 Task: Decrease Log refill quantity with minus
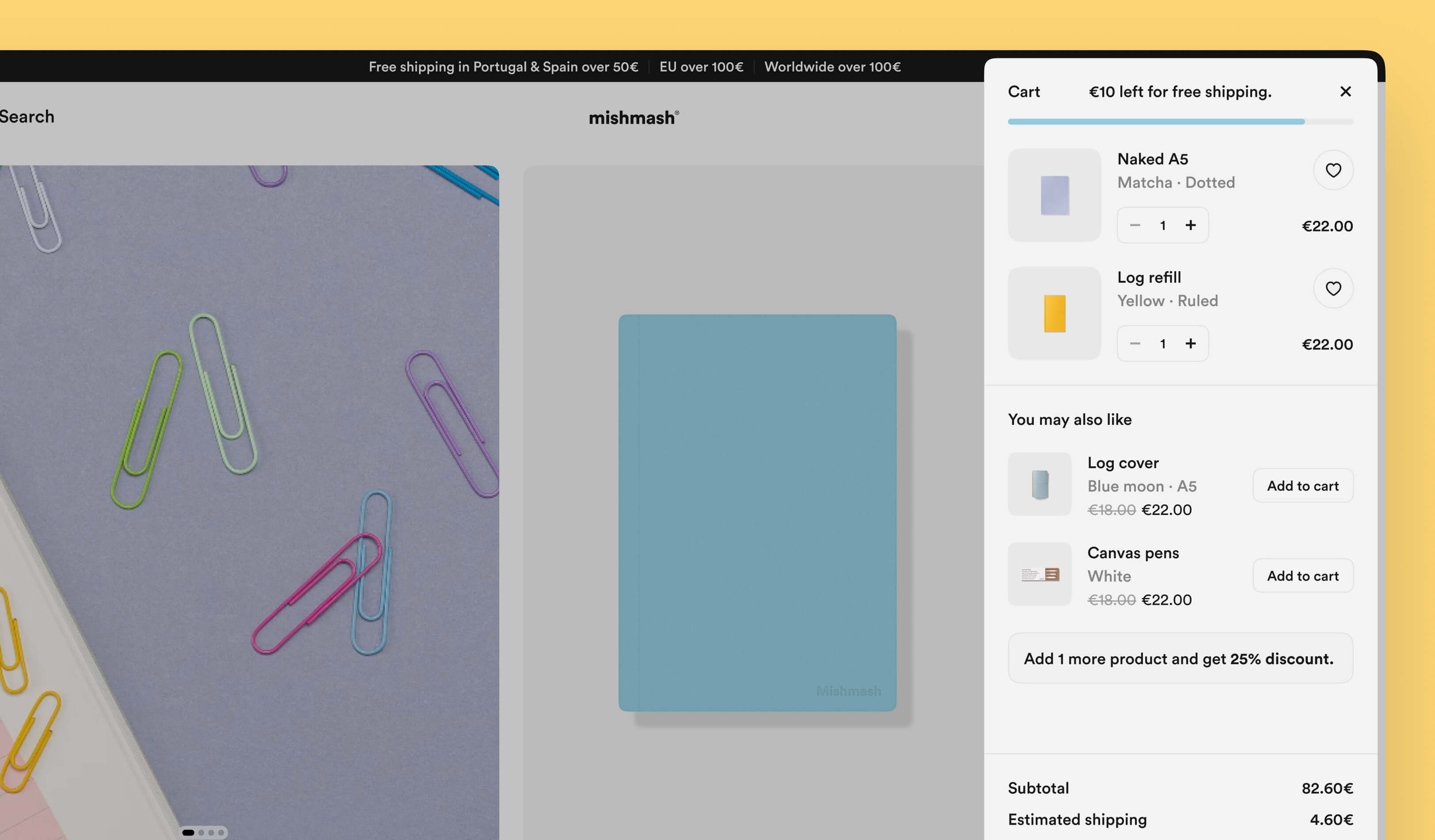pos(1135,344)
